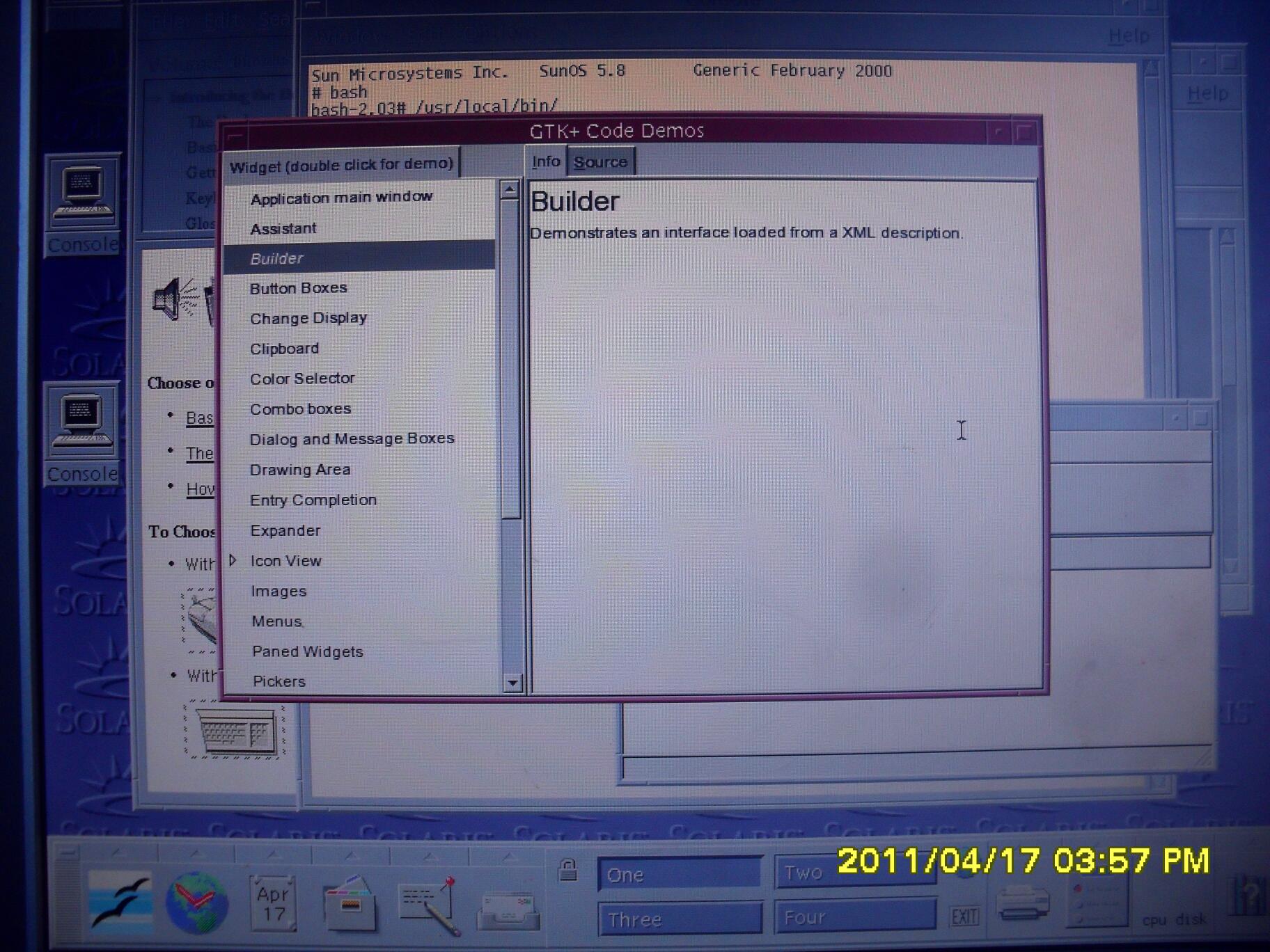Screen dimensions: 1270x952
Task: Click the terminal line '# bash'
Action: [340, 92]
